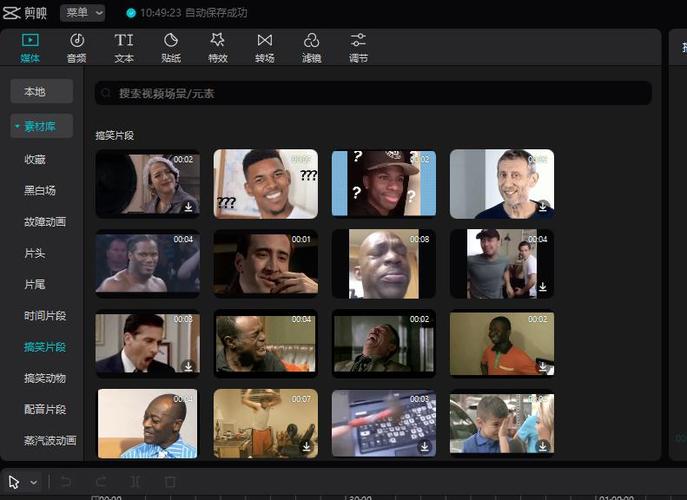Open the 菜单 dropdown menu
The width and height of the screenshot is (687, 500).
tap(82, 13)
